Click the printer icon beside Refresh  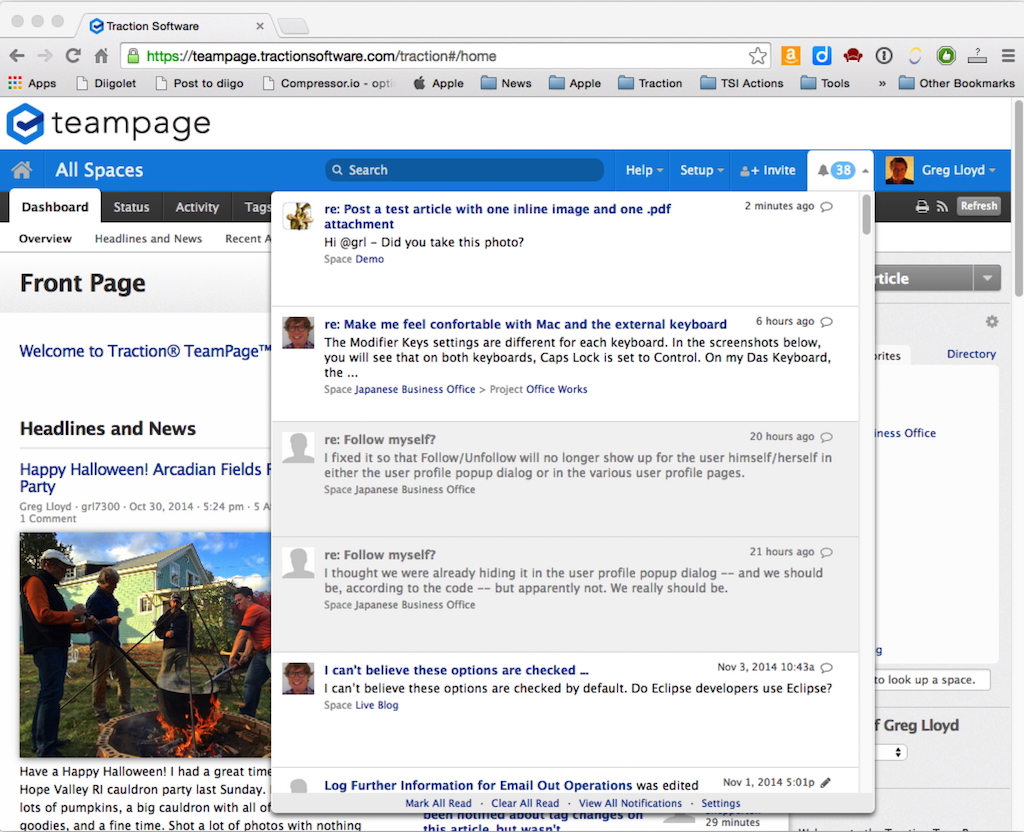coord(922,207)
